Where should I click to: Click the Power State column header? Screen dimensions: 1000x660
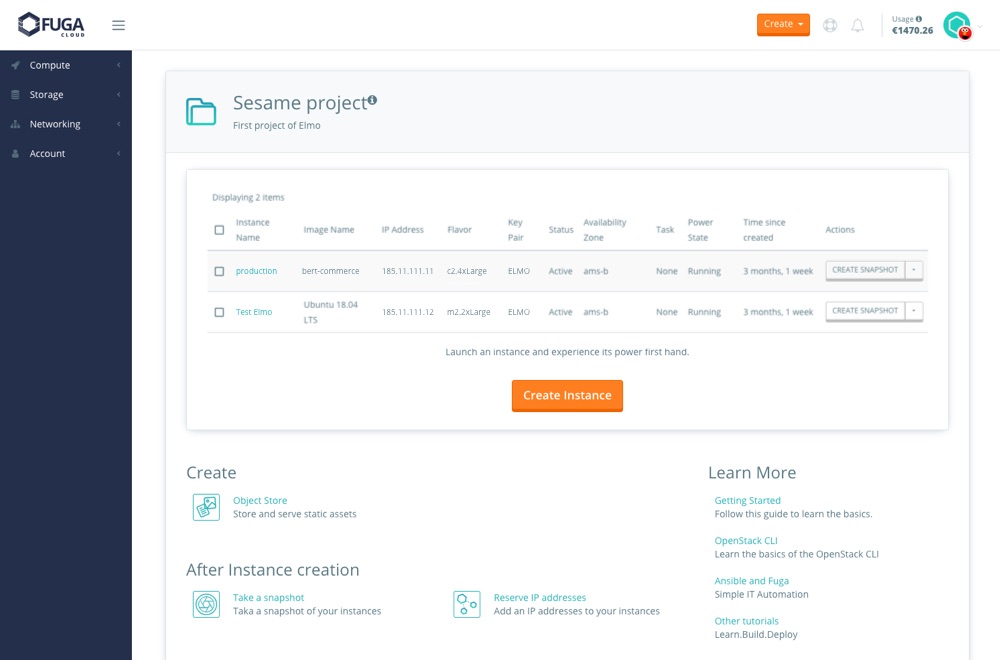(x=700, y=230)
